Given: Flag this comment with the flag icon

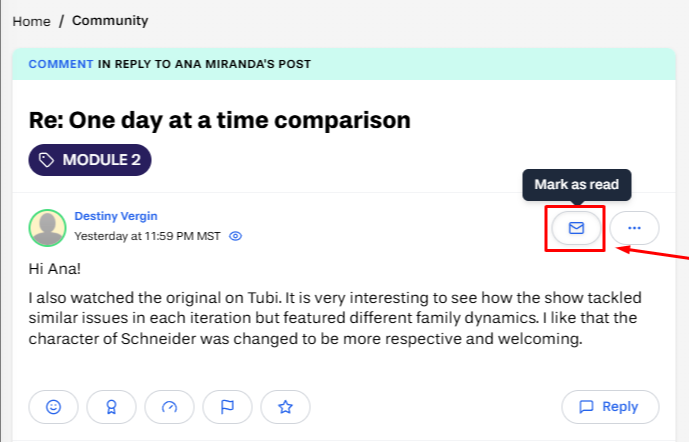Looking at the screenshot, I should [x=227, y=407].
